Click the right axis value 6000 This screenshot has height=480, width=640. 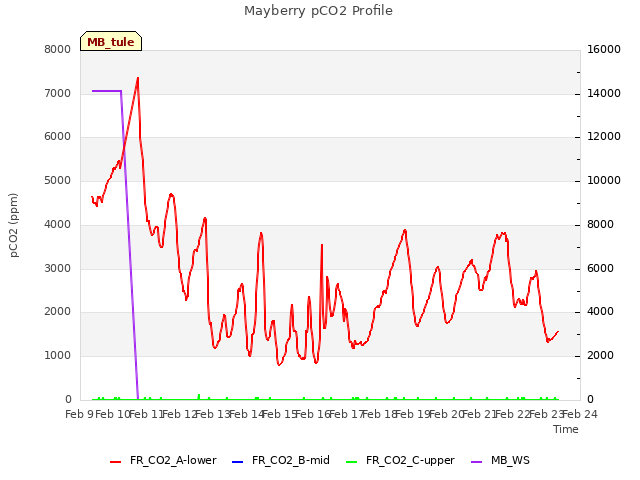click(x=600, y=269)
